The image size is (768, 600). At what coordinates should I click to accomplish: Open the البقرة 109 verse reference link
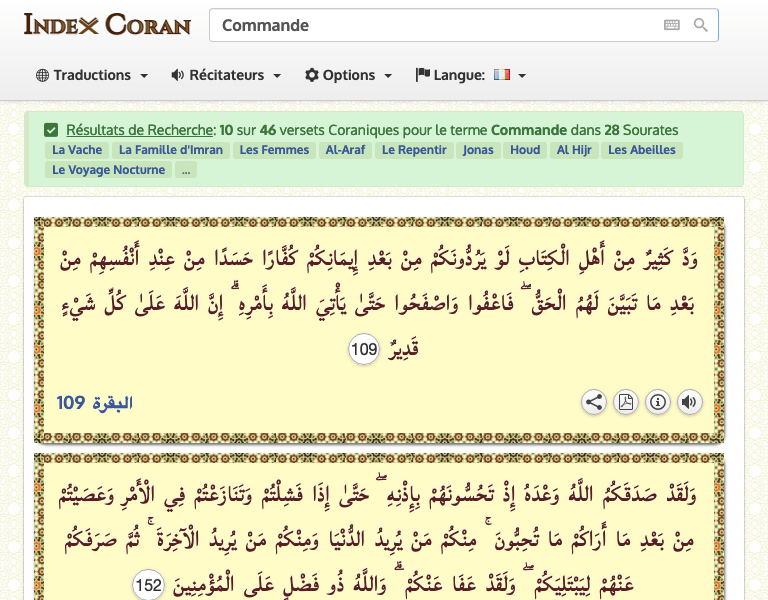click(95, 403)
